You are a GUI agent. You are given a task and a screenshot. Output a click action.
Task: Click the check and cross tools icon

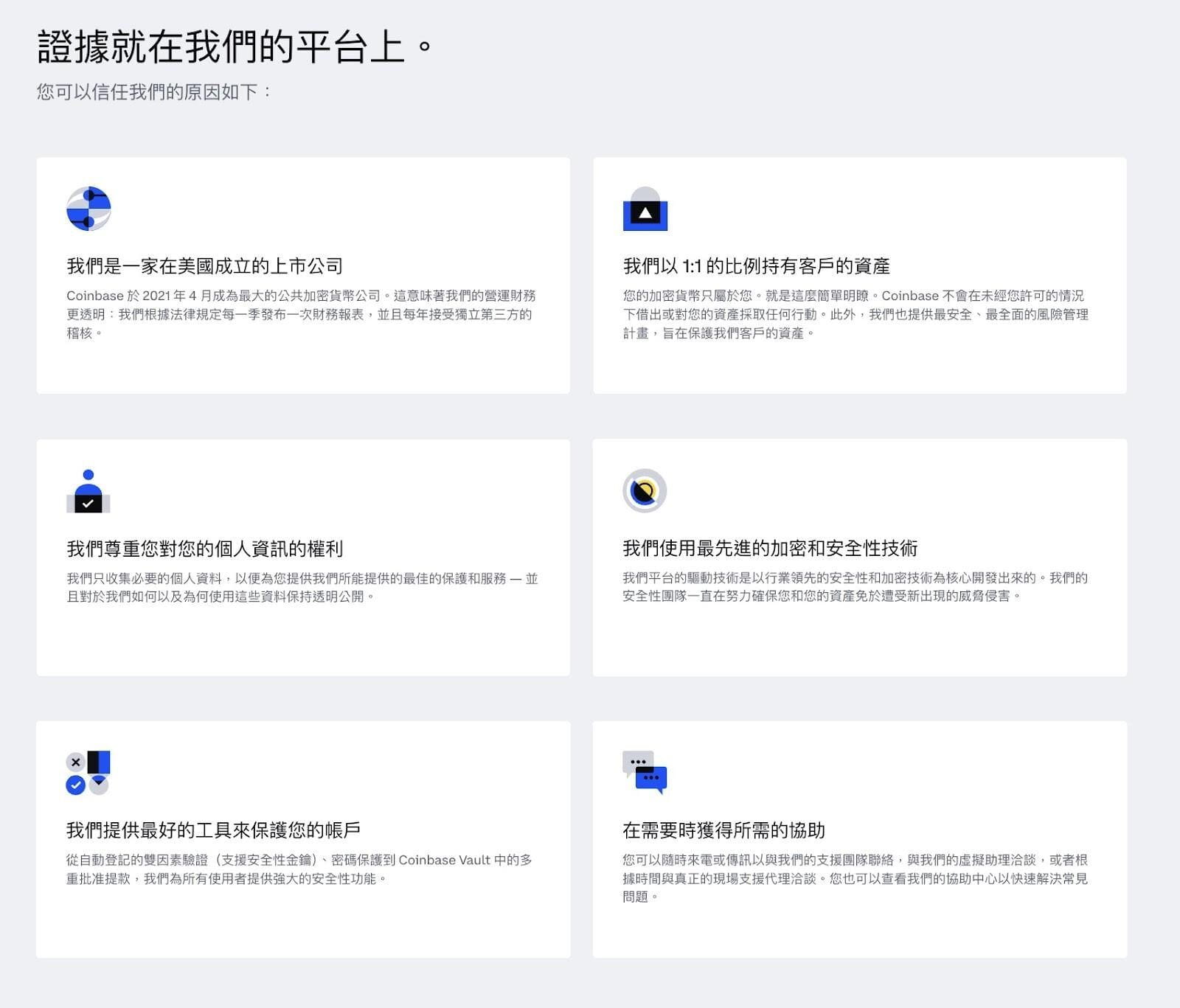(x=88, y=773)
